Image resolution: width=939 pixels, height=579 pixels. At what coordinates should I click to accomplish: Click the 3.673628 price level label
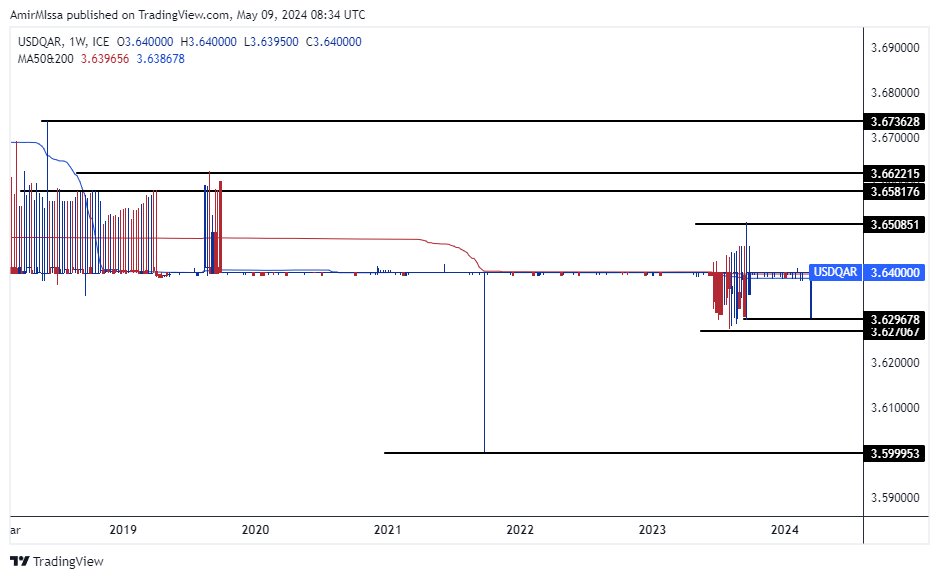pyautogui.click(x=895, y=122)
